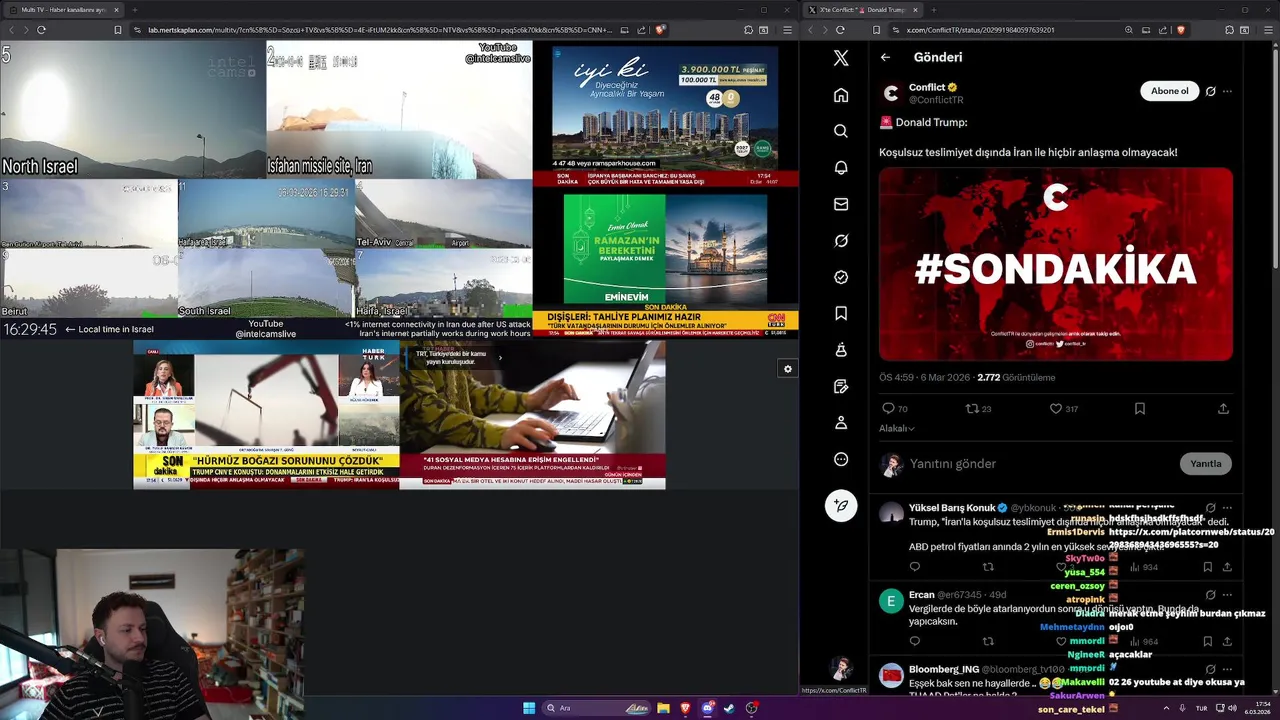The height and width of the screenshot is (720, 1280).
Task: Click the x.com address bar in X window
Action: pyautogui.click(x=980, y=30)
